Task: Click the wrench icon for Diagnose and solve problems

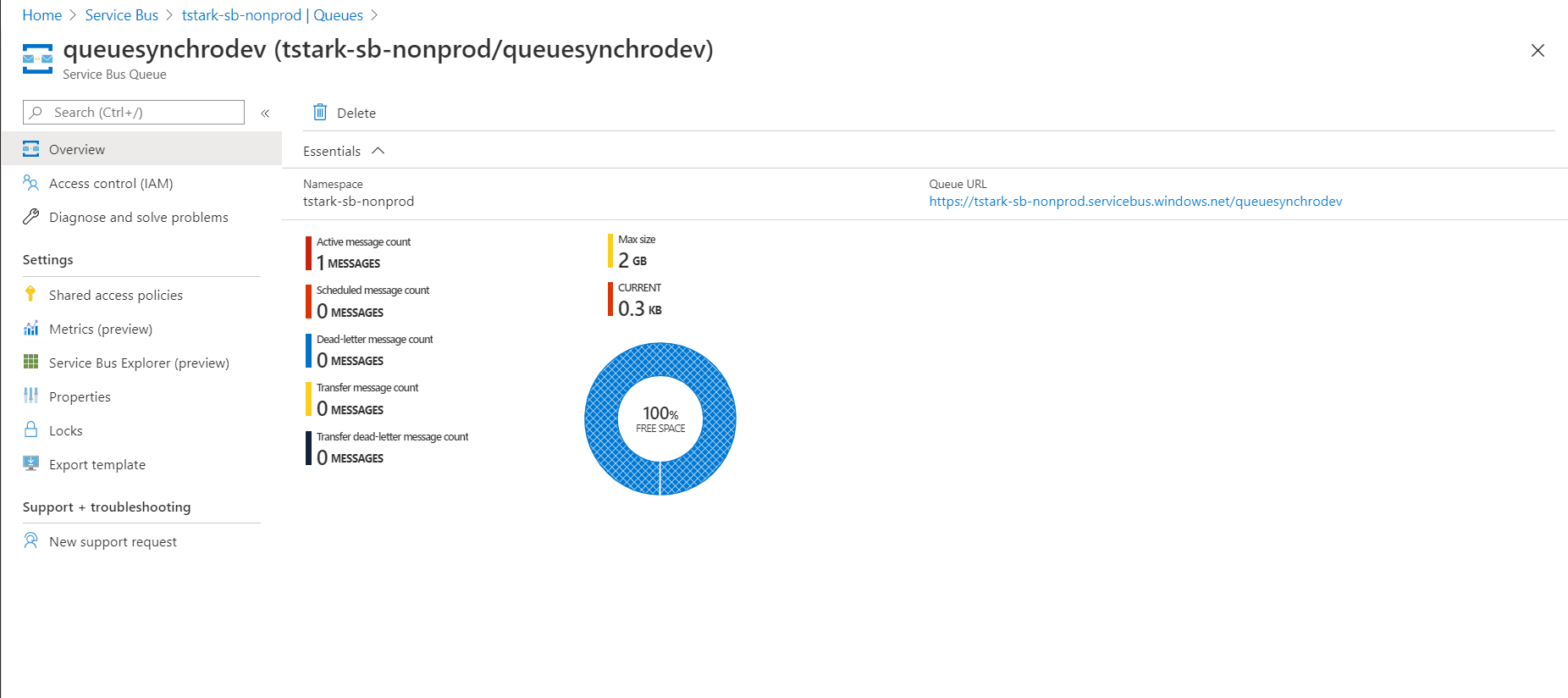Action: click(31, 217)
